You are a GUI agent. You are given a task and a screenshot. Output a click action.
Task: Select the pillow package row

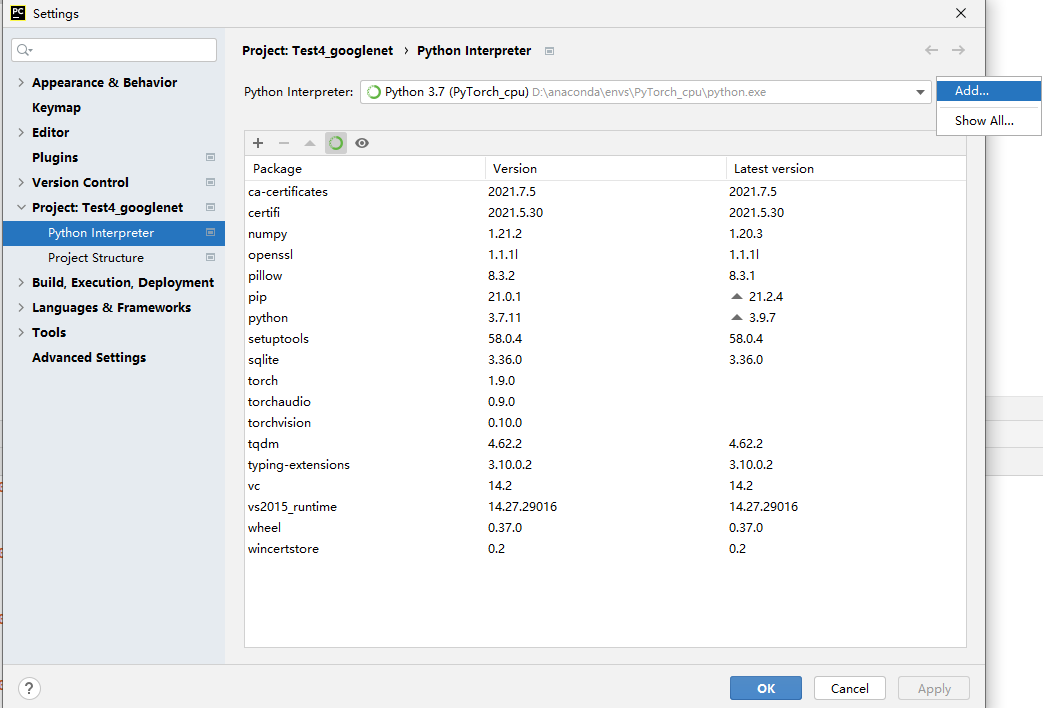coord(605,275)
